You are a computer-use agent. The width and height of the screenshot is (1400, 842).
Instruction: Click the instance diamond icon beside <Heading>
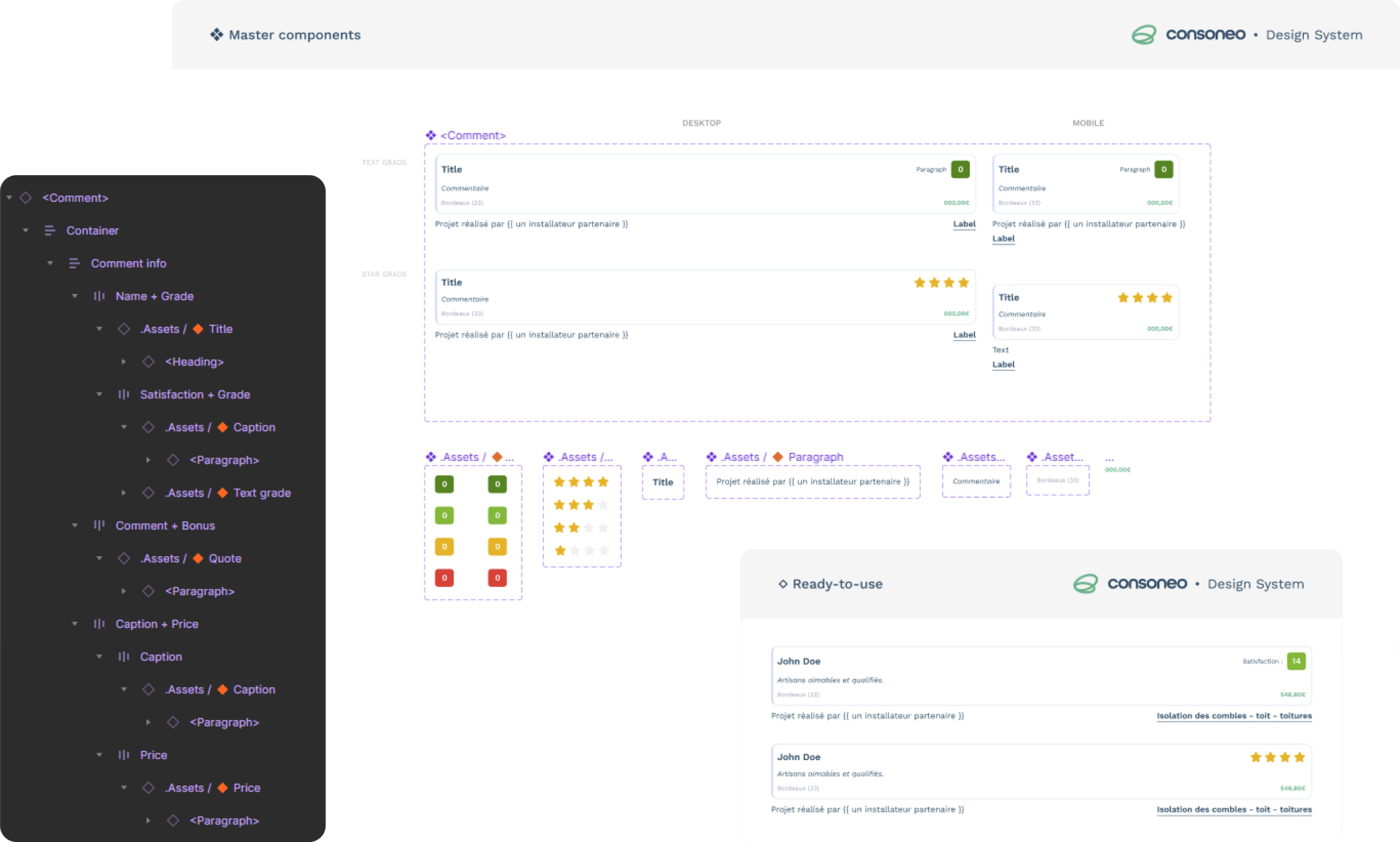(148, 362)
